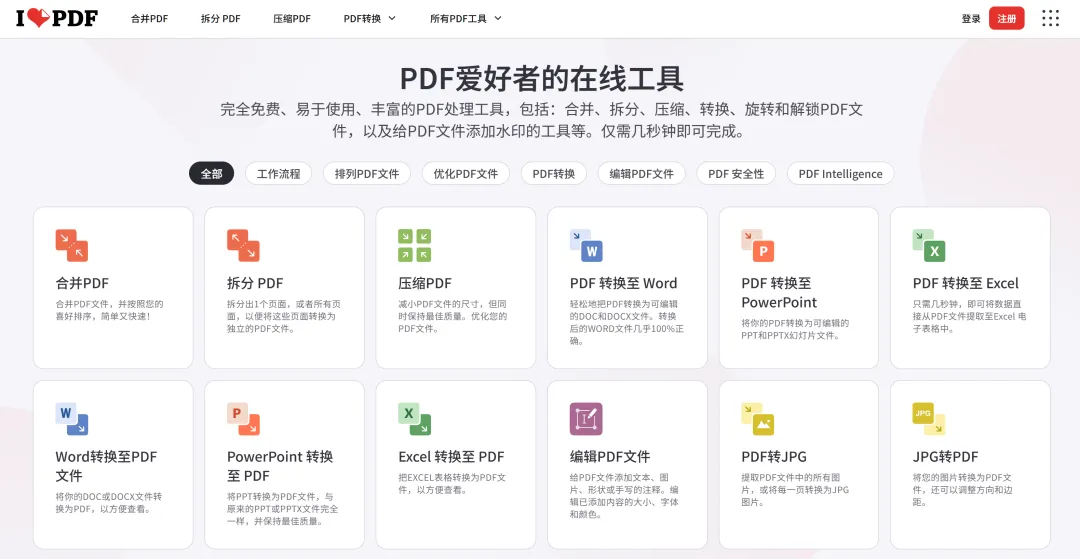The height and width of the screenshot is (559, 1080).
Task: Open the PowerPoint 转换至 PDF card title
Action: (280, 466)
